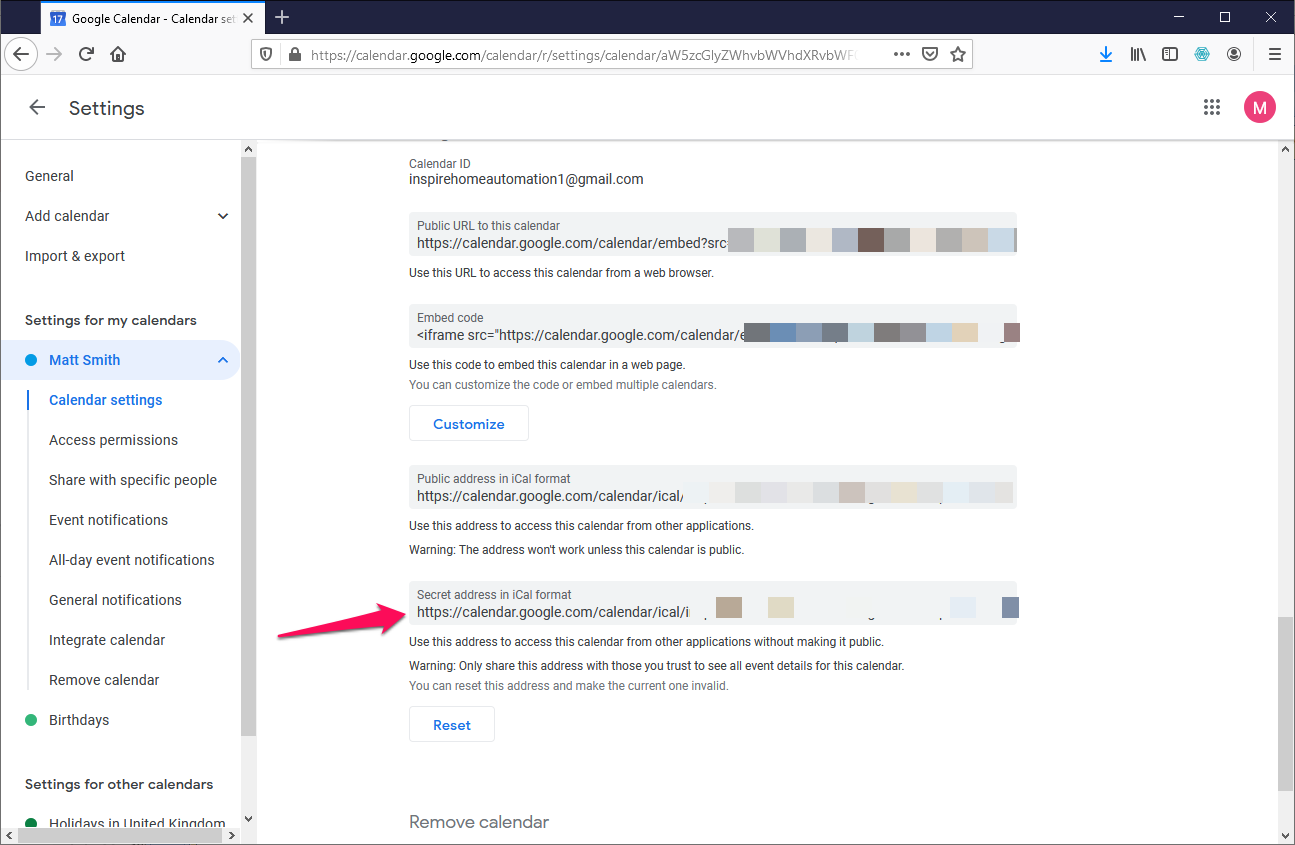Go to the browser Home page

[x=118, y=54]
